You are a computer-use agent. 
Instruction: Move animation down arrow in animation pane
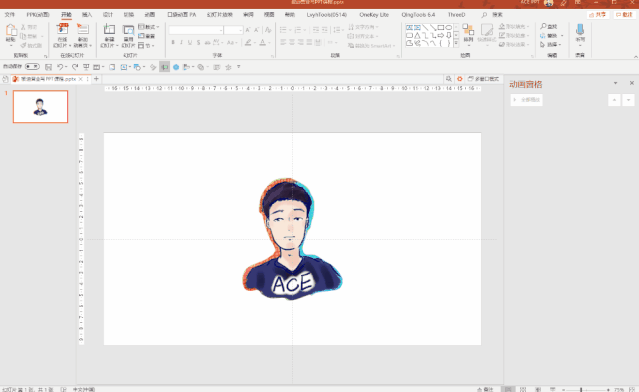tap(628, 100)
